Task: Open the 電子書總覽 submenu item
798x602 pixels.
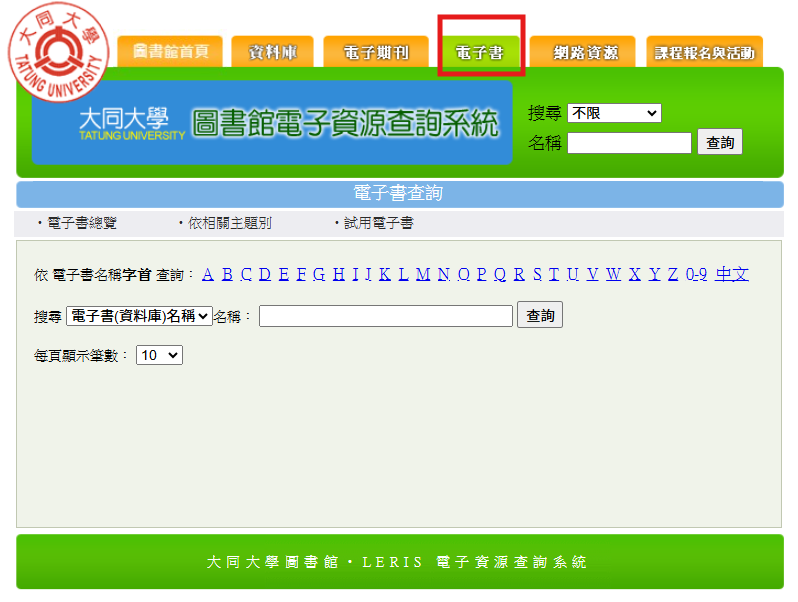Action: tap(82, 223)
